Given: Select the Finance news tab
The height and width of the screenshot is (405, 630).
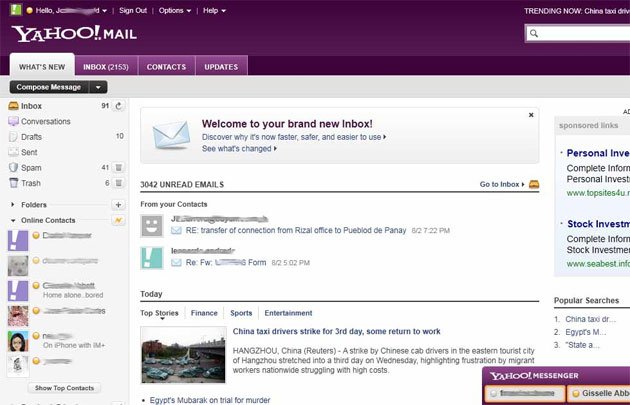Looking at the screenshot, I should [204, 313].
